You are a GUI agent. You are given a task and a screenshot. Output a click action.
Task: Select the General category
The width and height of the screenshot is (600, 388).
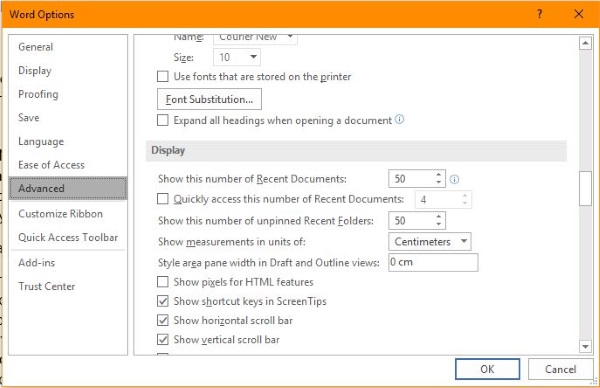click(68, 47)
